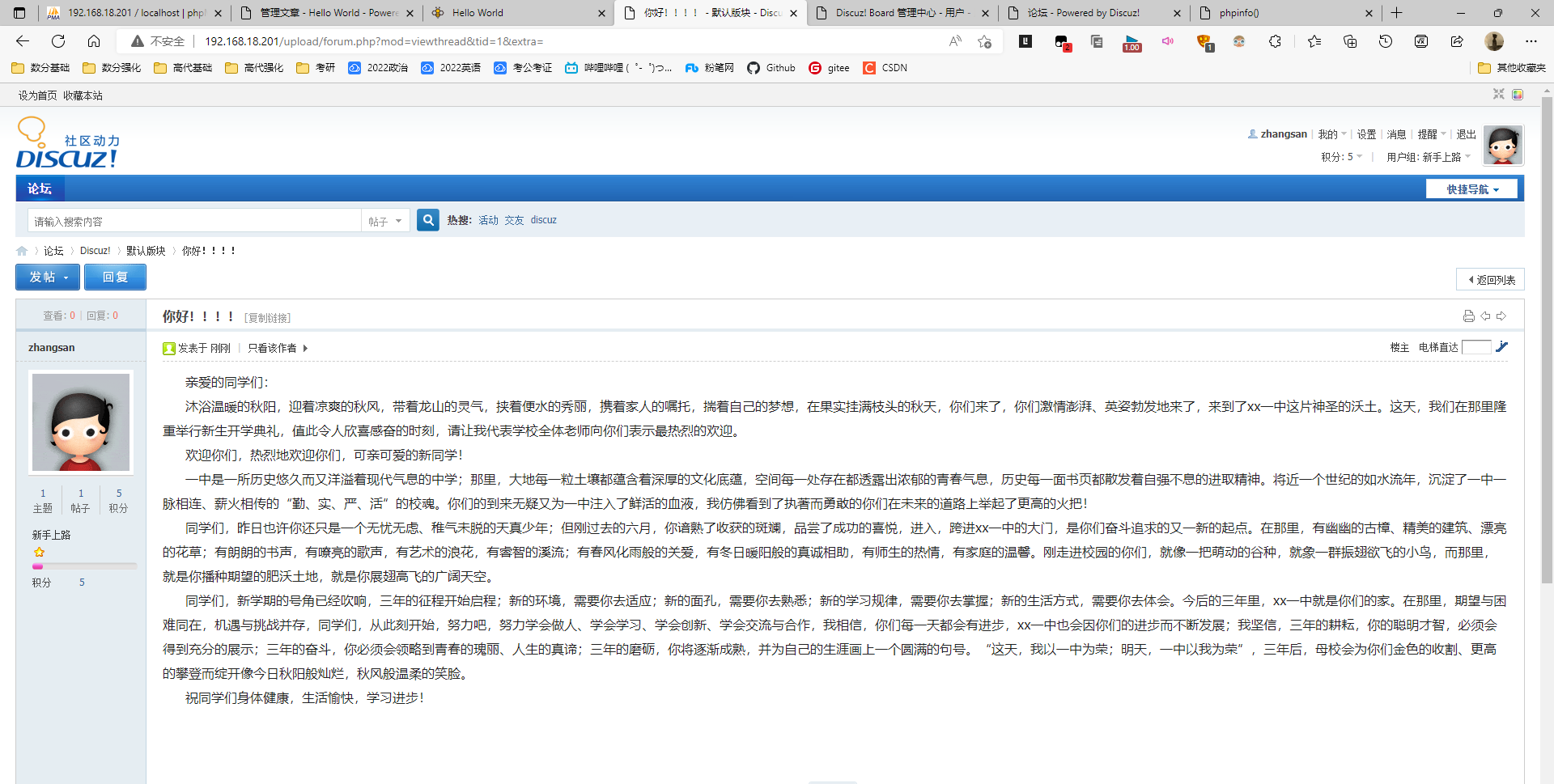
Task: Click the page vertical scrollbar
Action: [x=1547, y=340]
